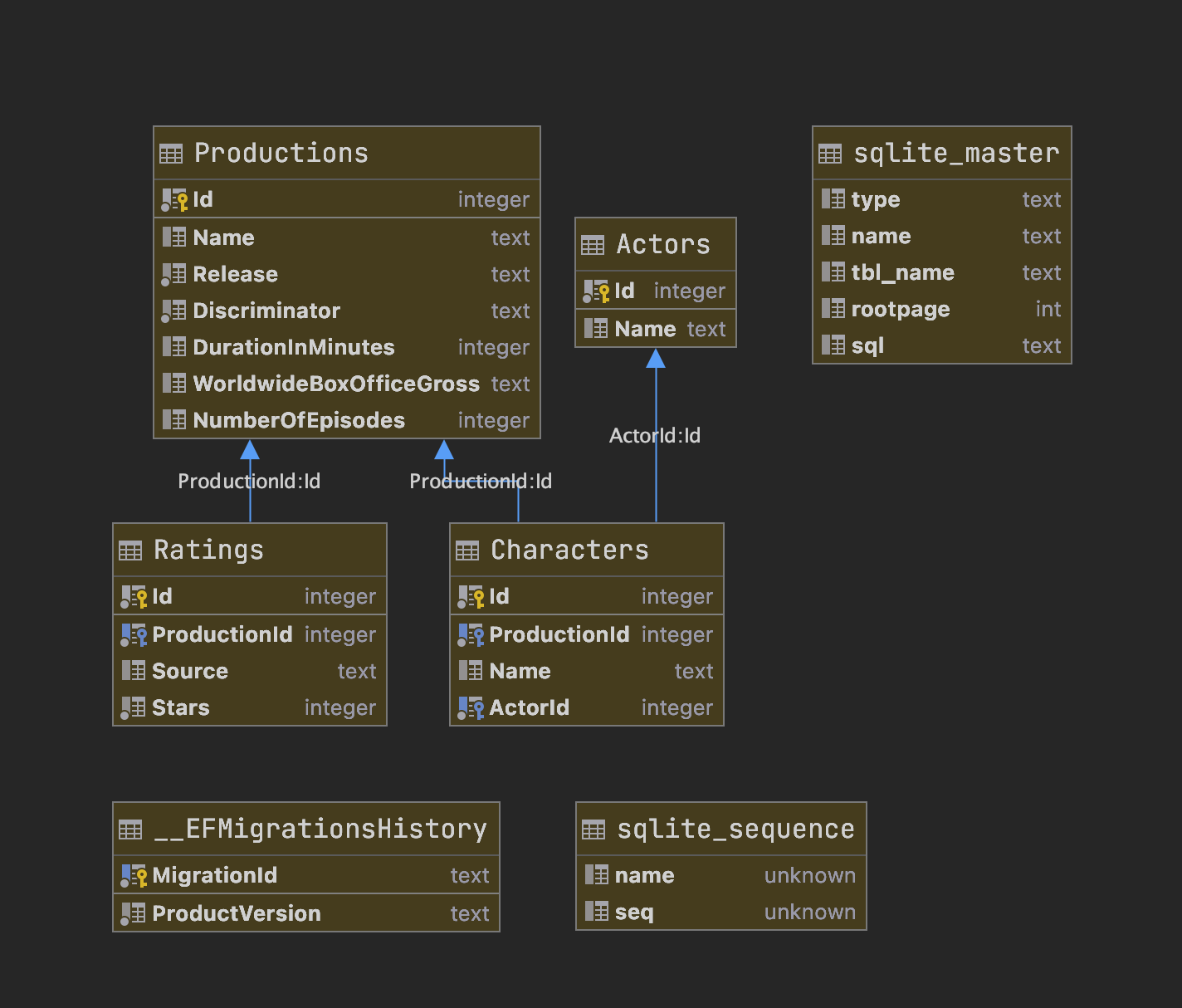Click the column icon beside Discriminator
1182x1008 pixels.
[173, 311]
